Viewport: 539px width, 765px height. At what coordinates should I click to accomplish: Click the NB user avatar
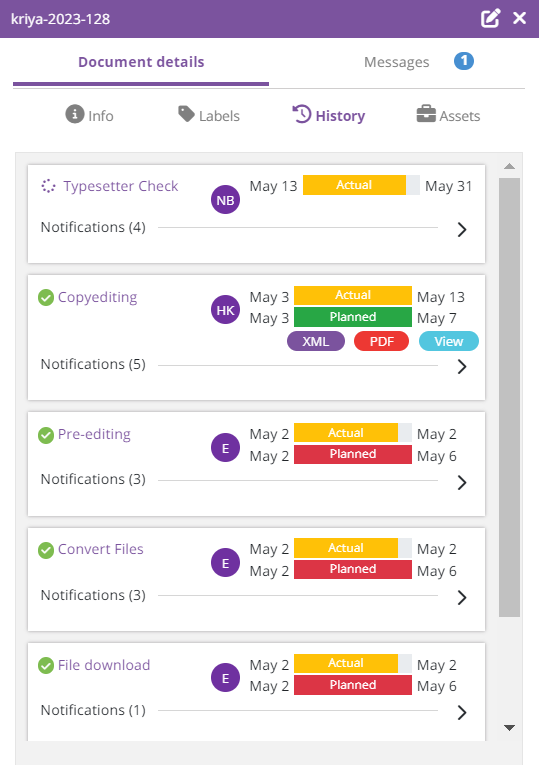(225, 200)
